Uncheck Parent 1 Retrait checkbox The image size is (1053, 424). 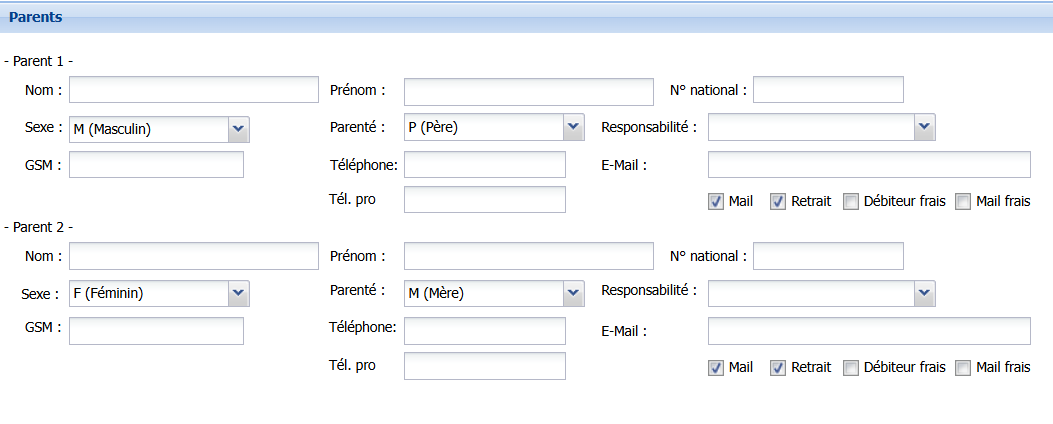point(778,202)
